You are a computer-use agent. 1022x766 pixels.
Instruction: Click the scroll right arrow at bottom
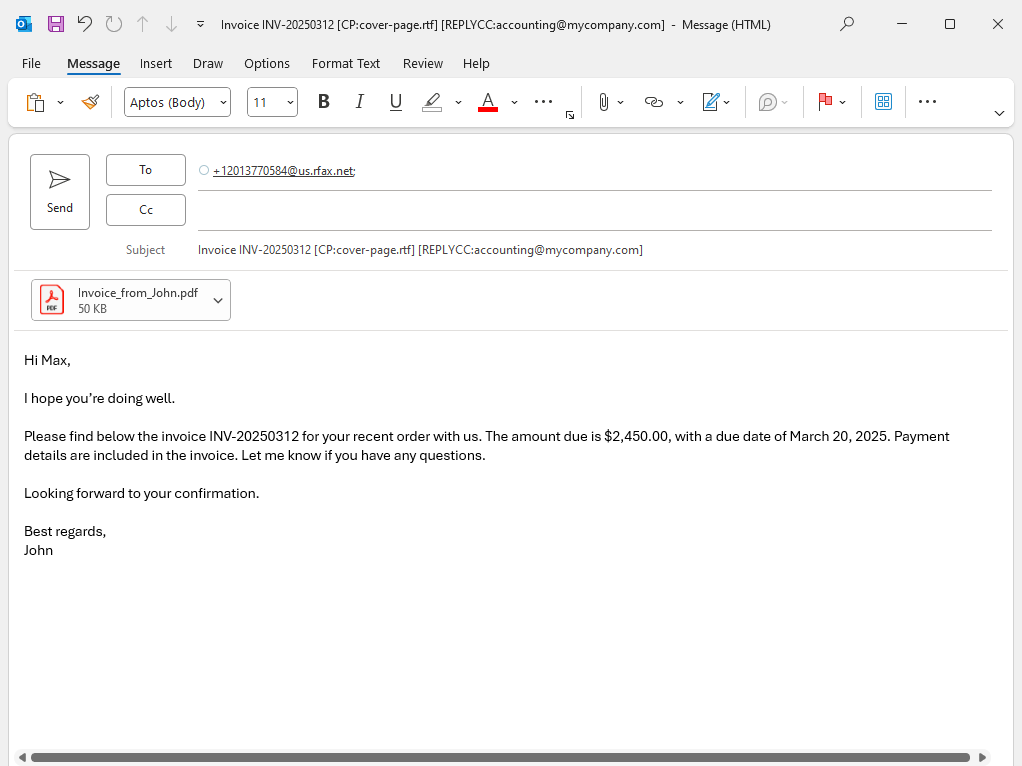tap(982, 757)
